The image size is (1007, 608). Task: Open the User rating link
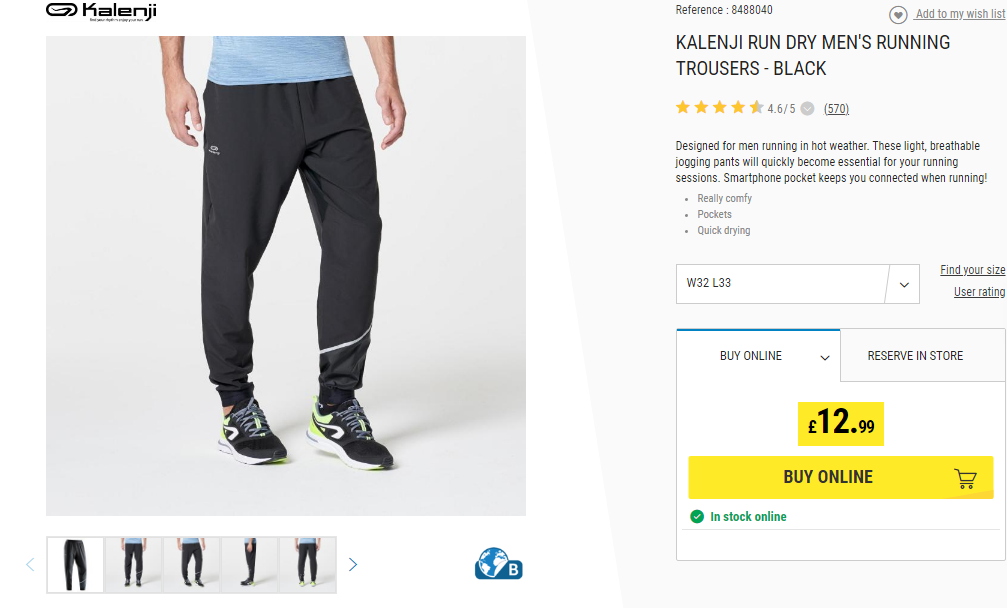tap(979, 291)
